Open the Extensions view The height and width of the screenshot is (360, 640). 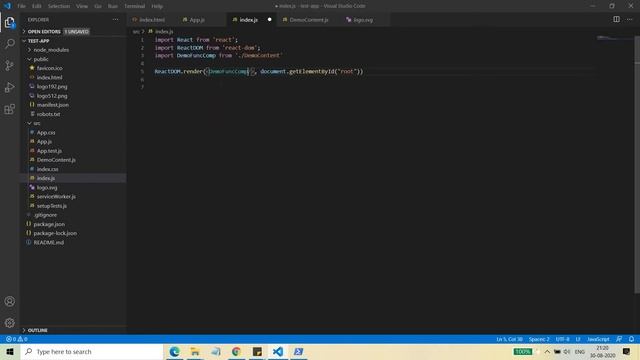pos(10,109)
